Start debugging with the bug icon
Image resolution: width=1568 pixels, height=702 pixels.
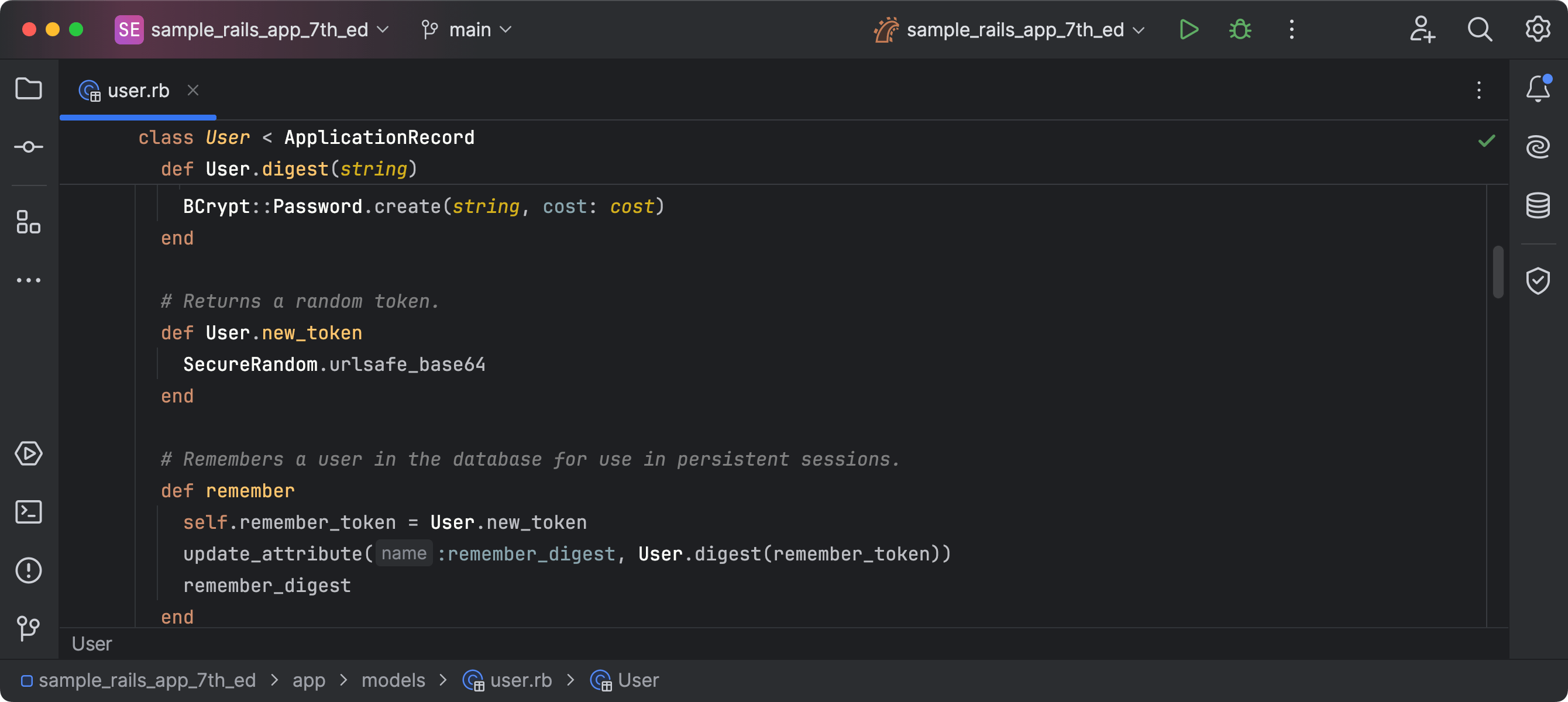click(1240, 29)
